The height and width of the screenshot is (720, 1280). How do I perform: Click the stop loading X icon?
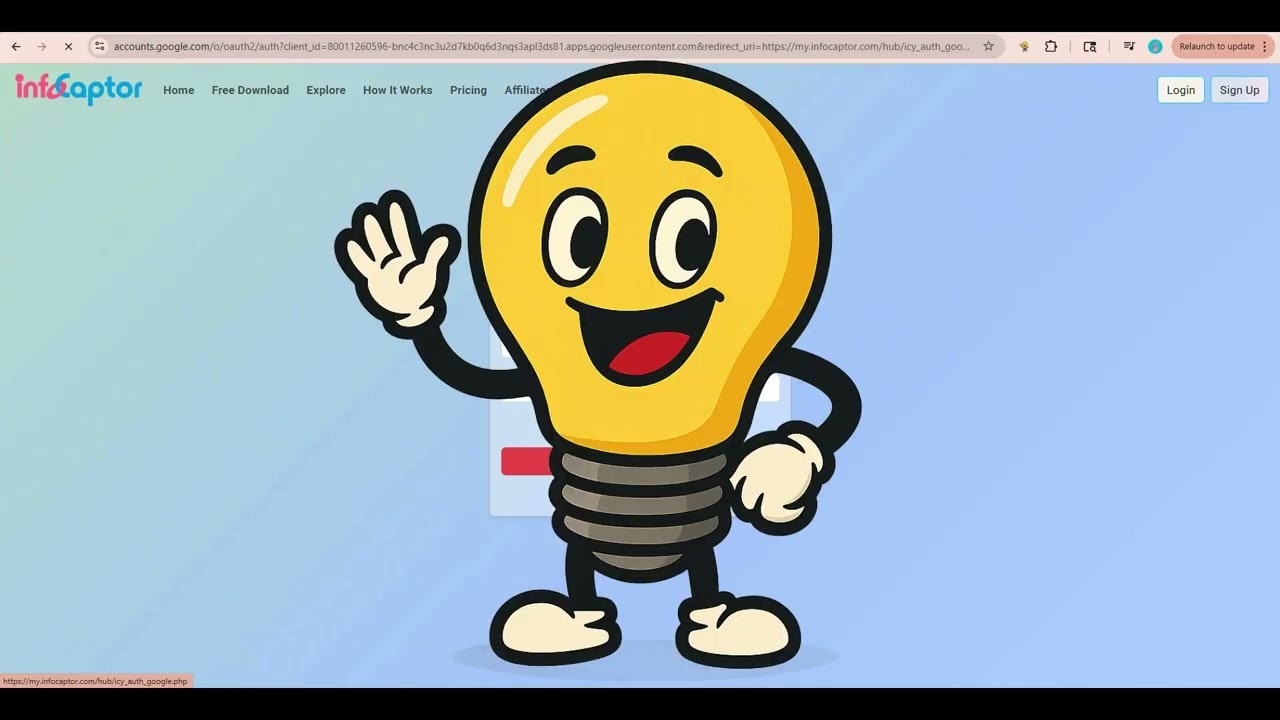[67, 46]
